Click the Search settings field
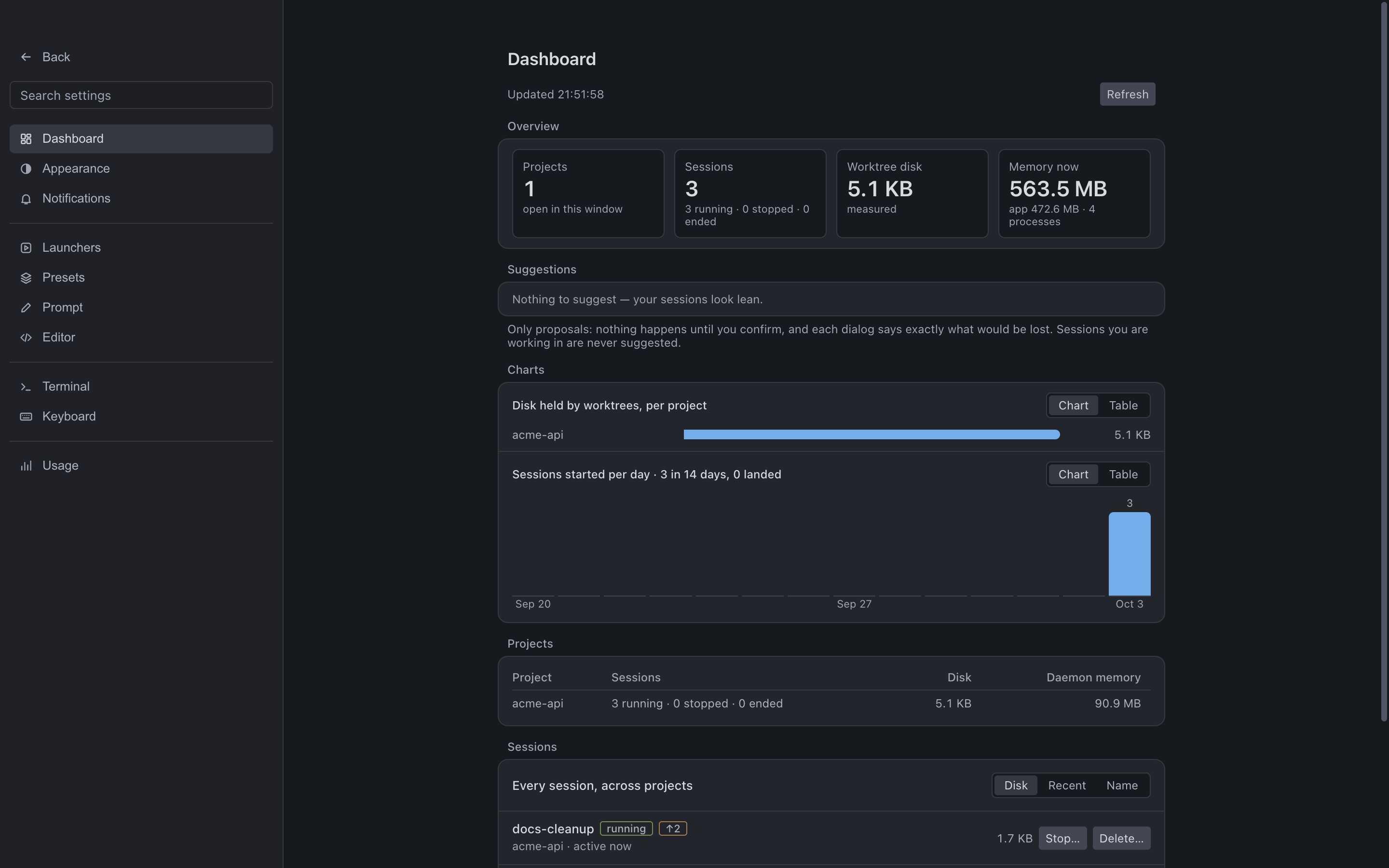Image resolution: width=1389 pixels, height=868 pixels. coord(141,95)
